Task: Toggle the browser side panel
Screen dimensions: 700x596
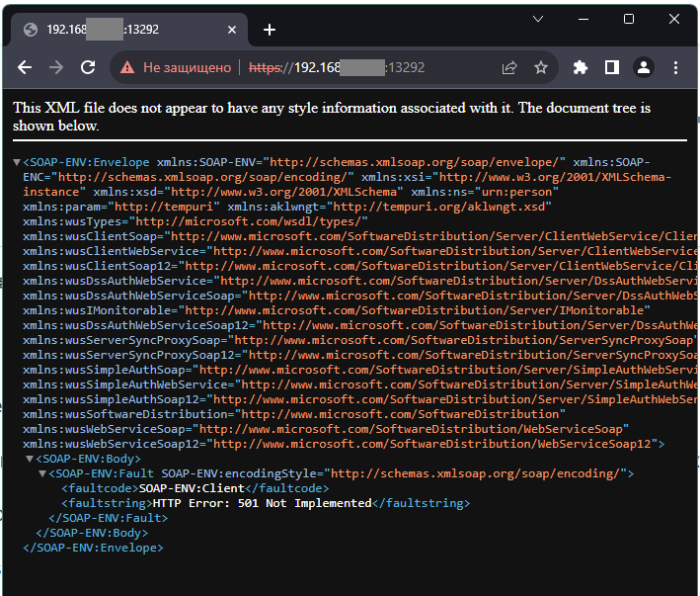Action: (612, 68)
